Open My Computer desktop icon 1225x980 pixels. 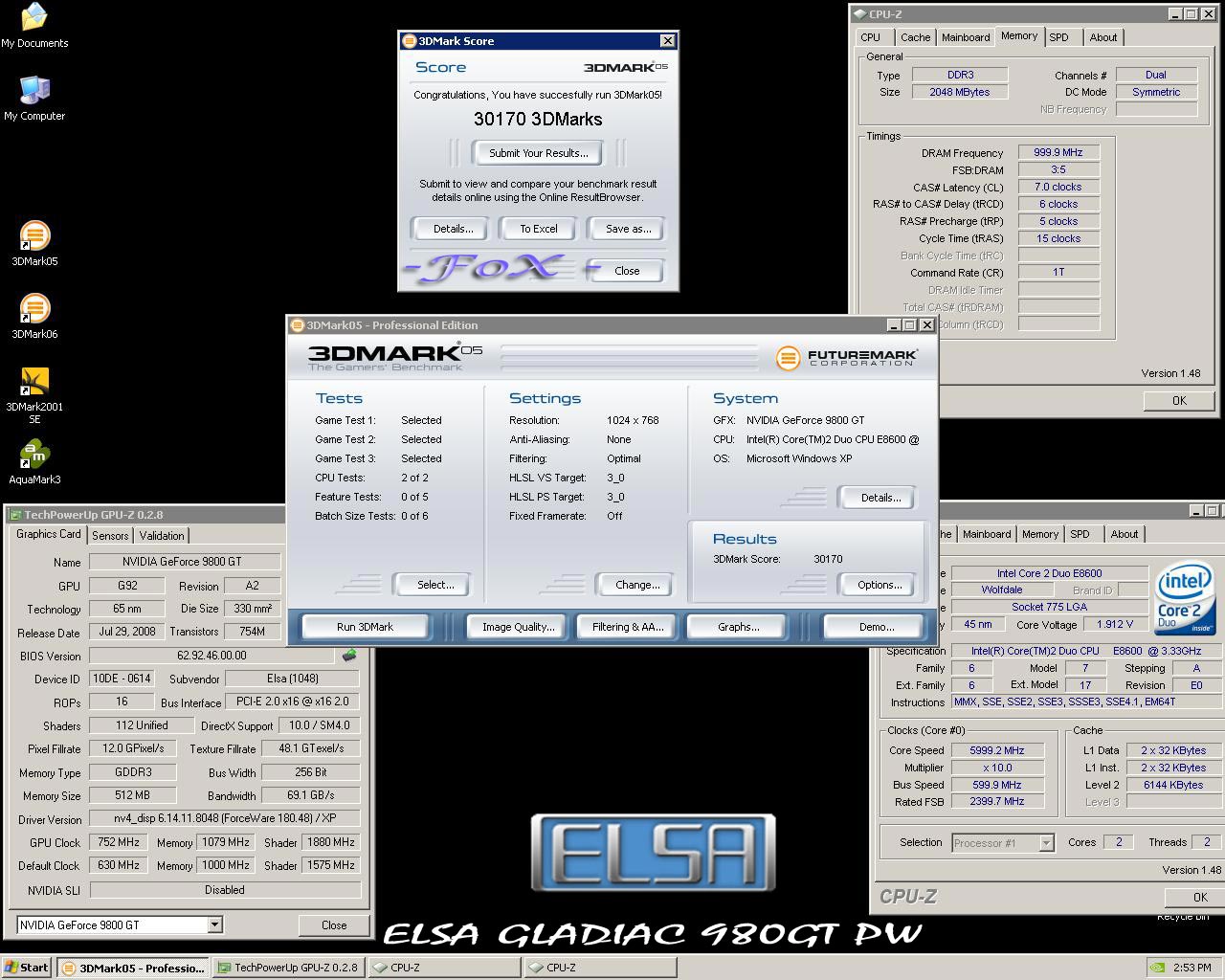click(34, 98)
